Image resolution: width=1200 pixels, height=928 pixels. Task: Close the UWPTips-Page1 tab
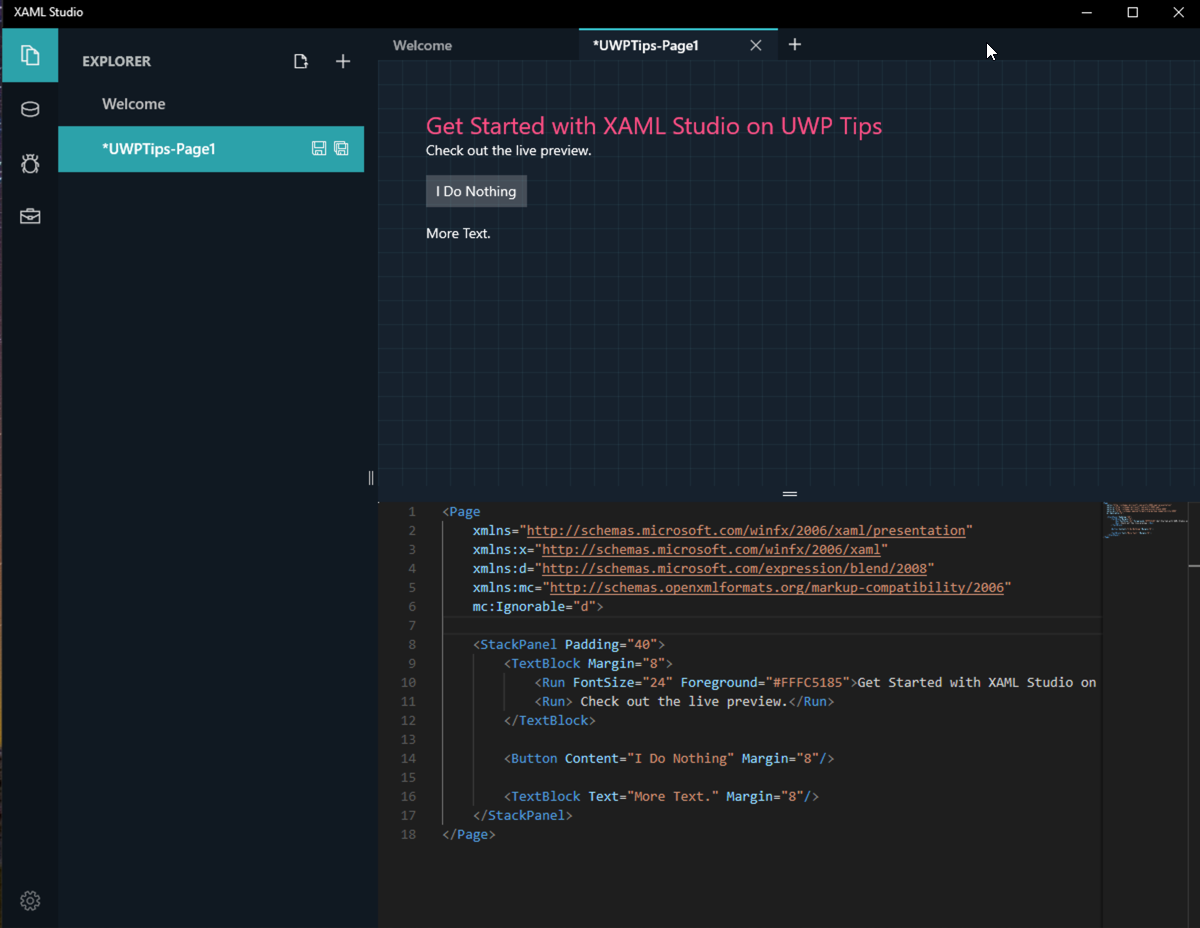756,45
